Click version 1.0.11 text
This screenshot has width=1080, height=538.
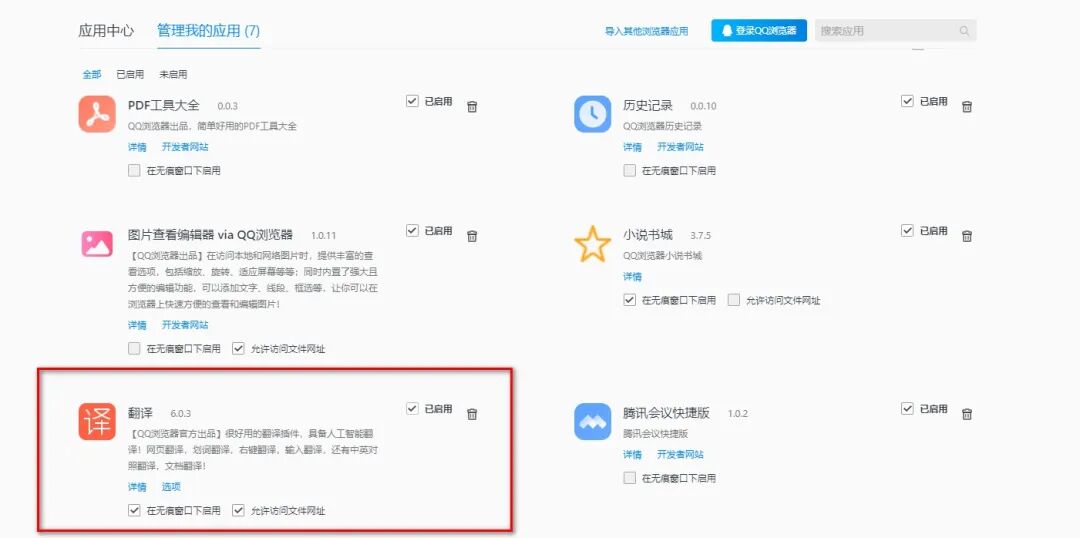(x=323, y=236)
